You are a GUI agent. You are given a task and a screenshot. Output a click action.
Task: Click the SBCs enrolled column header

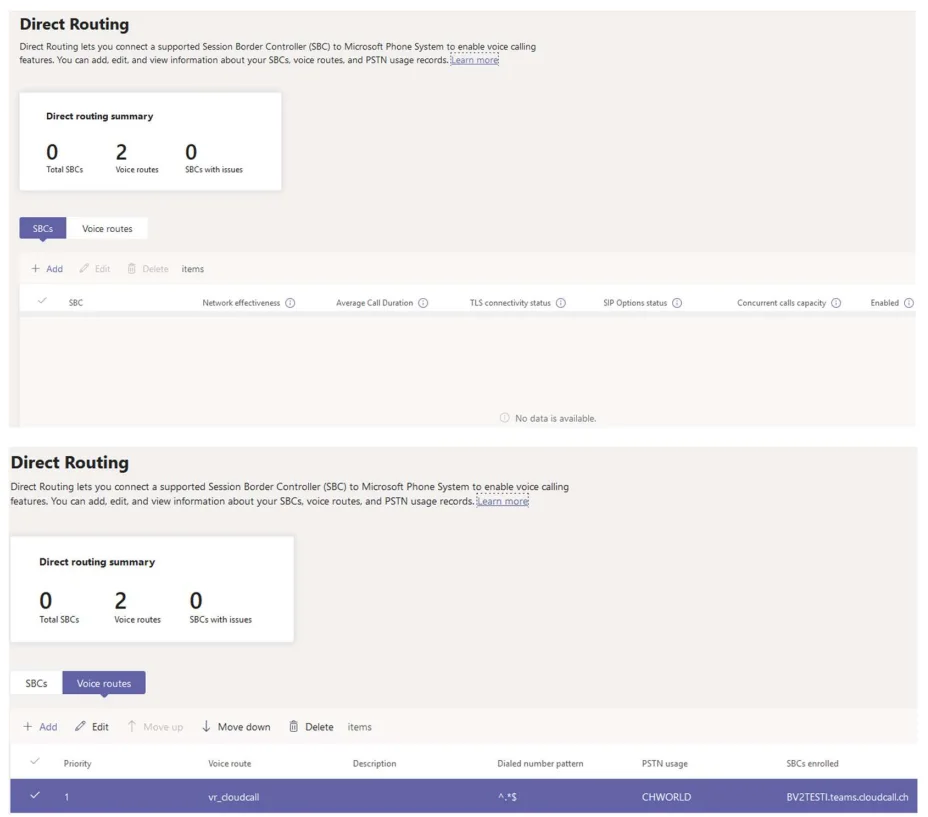tap(812, 764)
